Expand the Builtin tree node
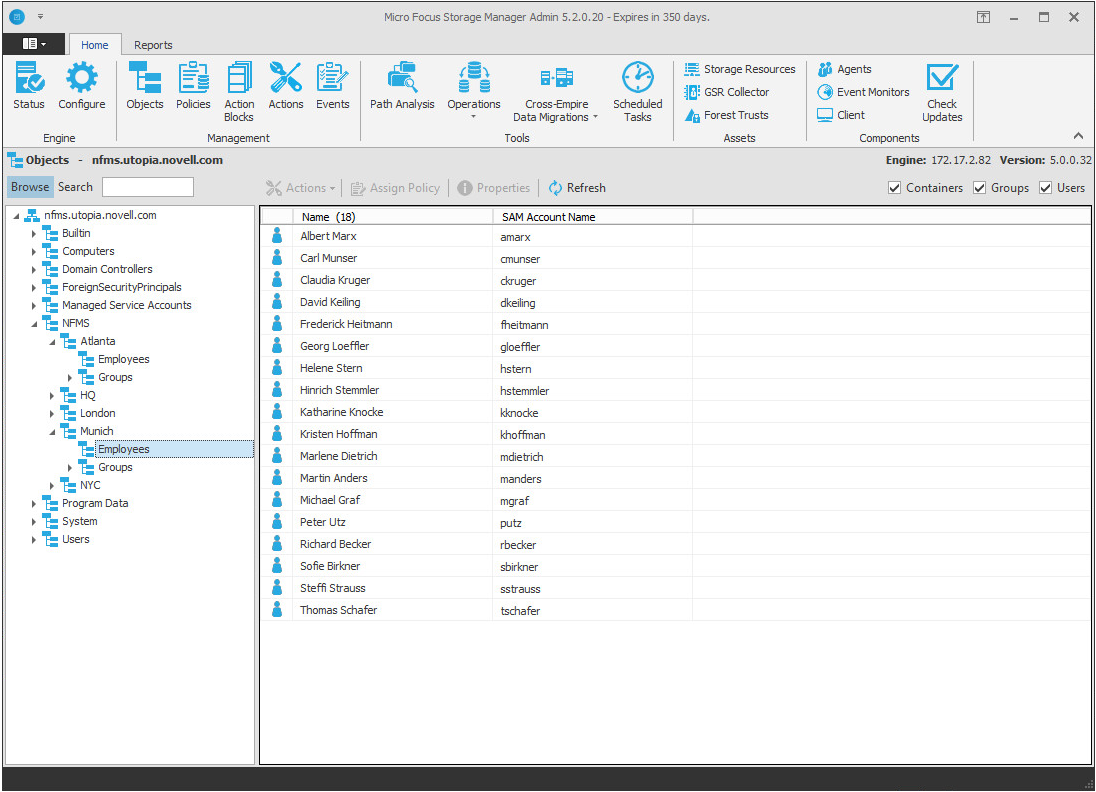This screenshot has width=1096, height=792. click(33, 234)
